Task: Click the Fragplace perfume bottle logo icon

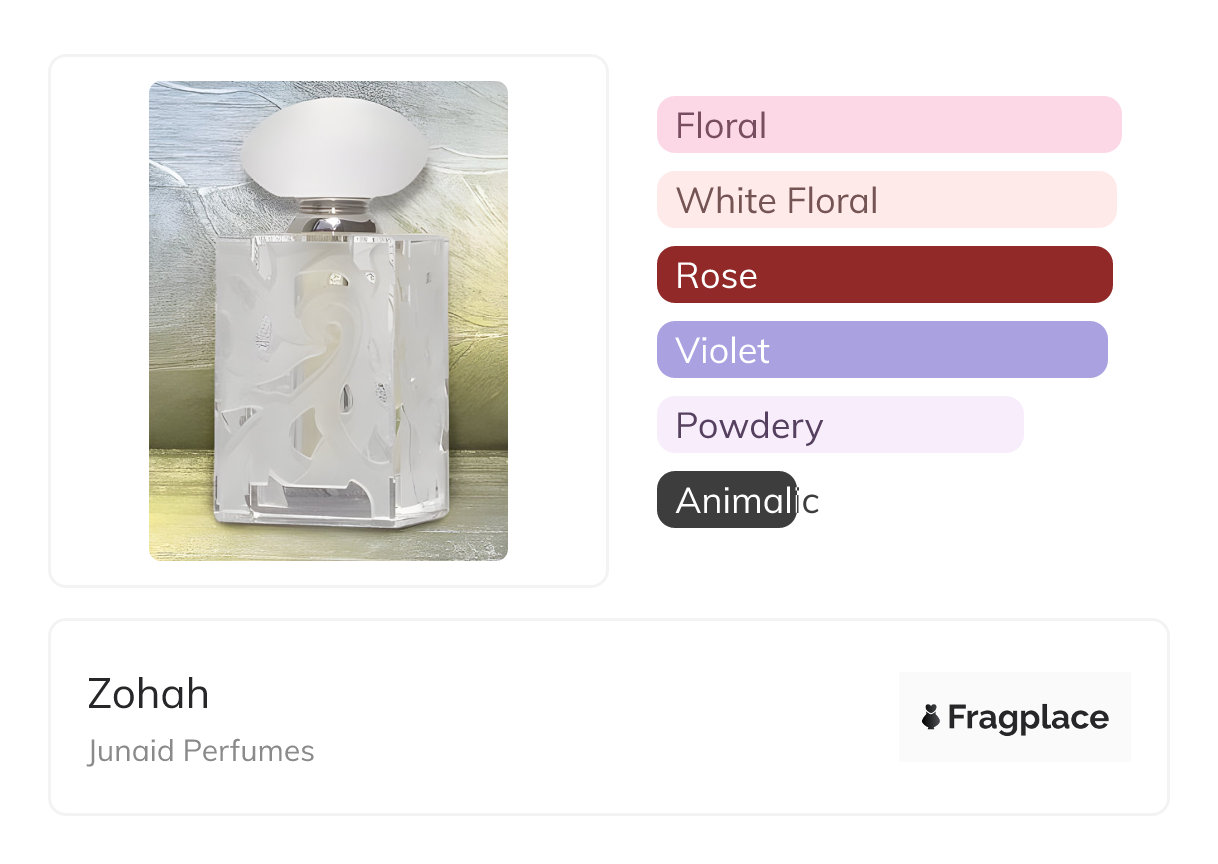Action: 931,717
